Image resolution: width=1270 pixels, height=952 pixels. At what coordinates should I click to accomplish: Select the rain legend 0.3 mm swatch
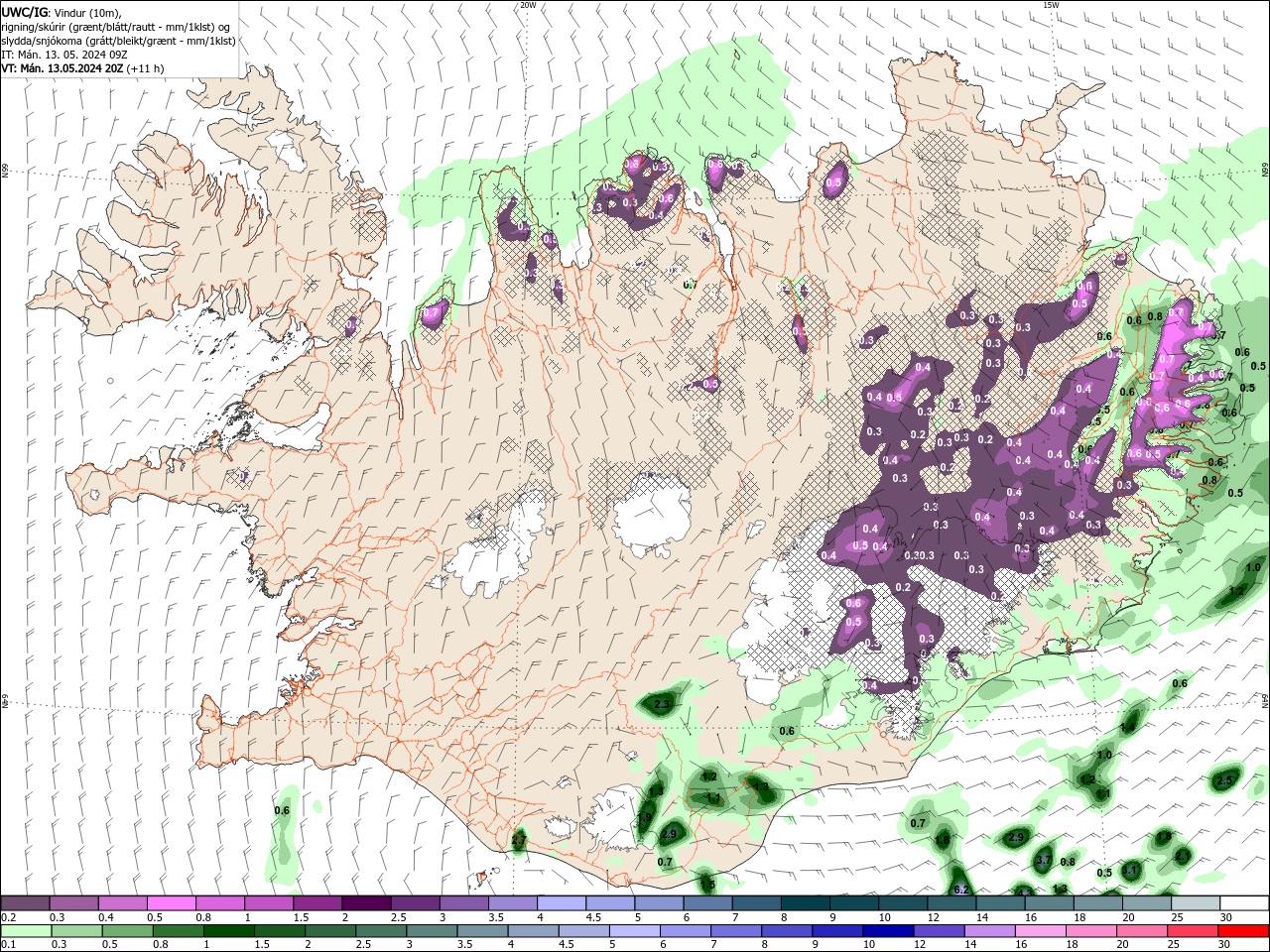pos(76,931)
